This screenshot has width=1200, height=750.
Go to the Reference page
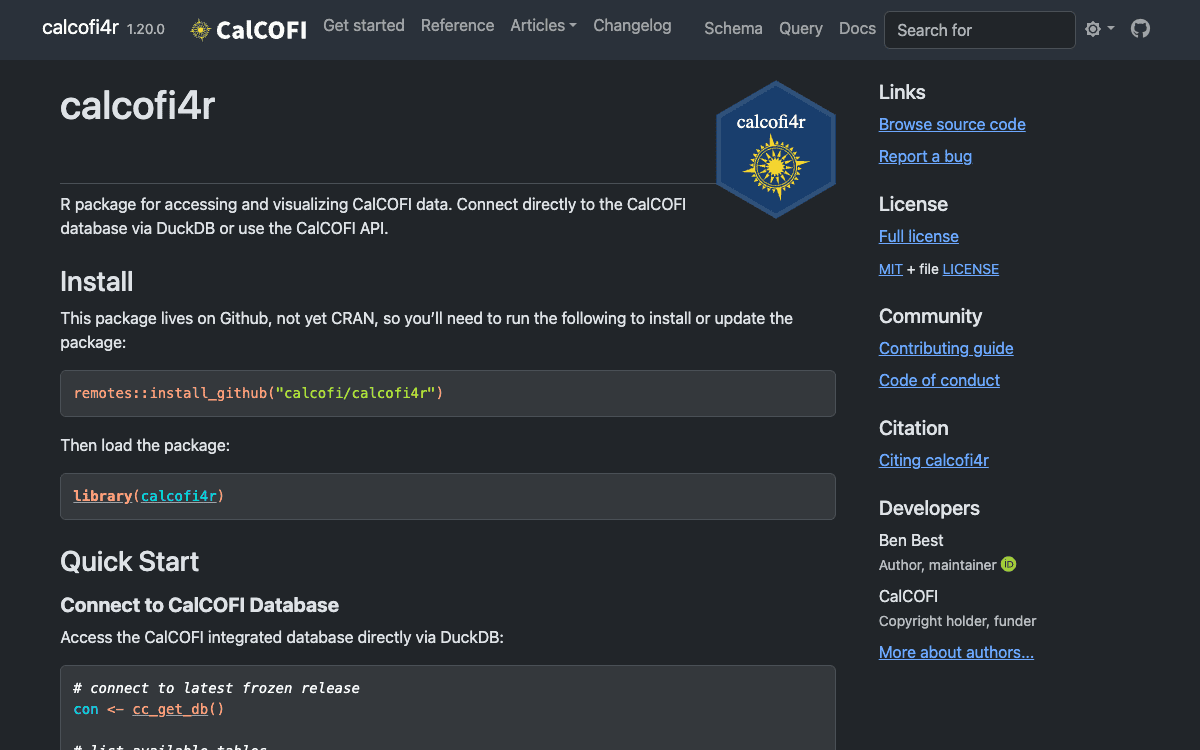pos(457,26)
